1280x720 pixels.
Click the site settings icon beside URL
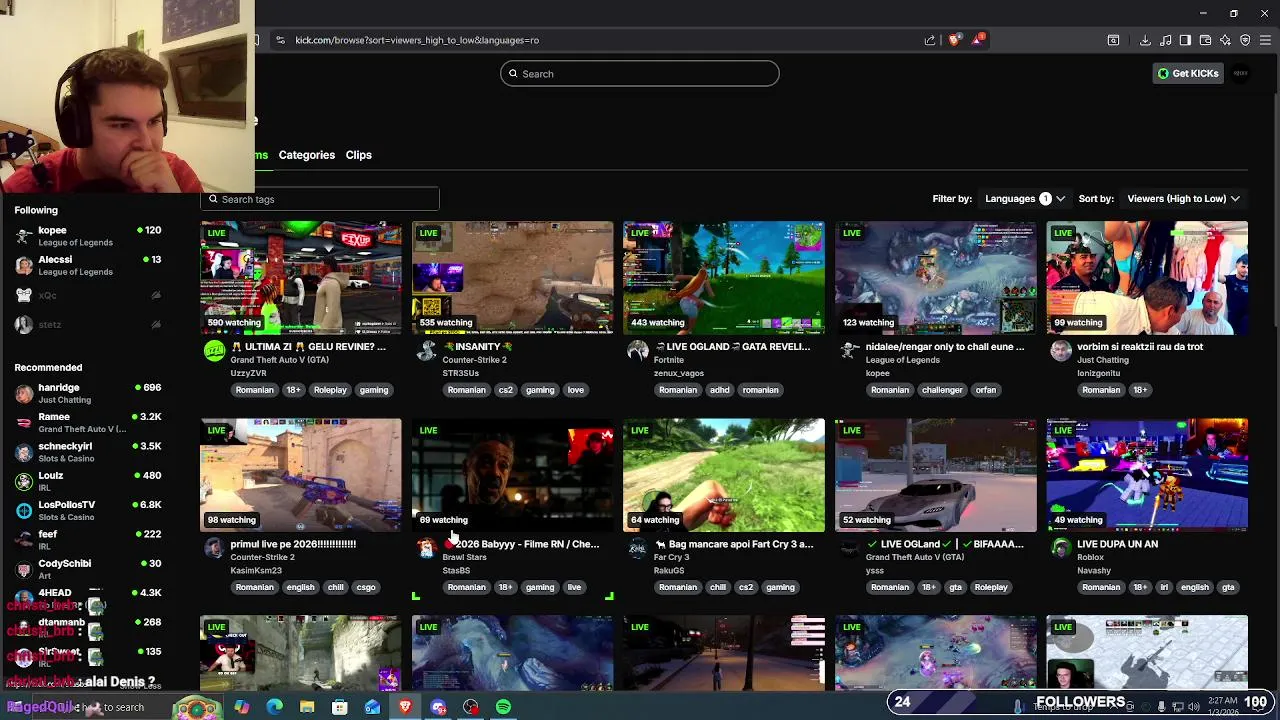pos(280,40)
